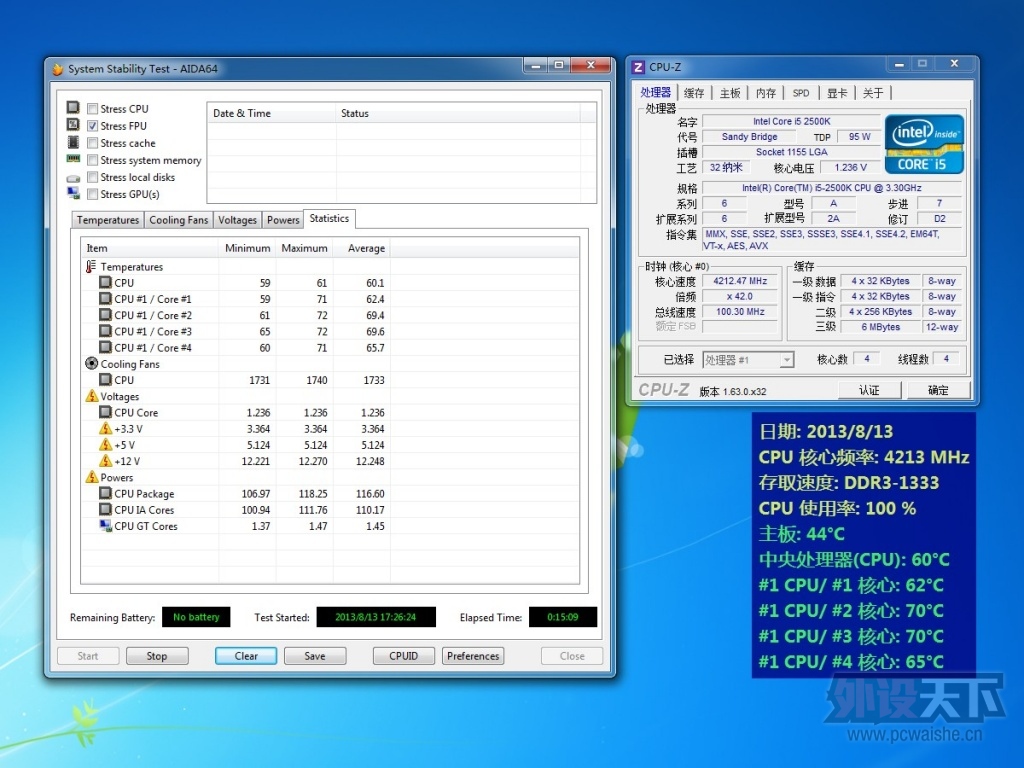The width and height of the screenshot is (1024, 768).
Task: Uncheck the Stress FPU checkbox
Action: click(x=93, y=126)
